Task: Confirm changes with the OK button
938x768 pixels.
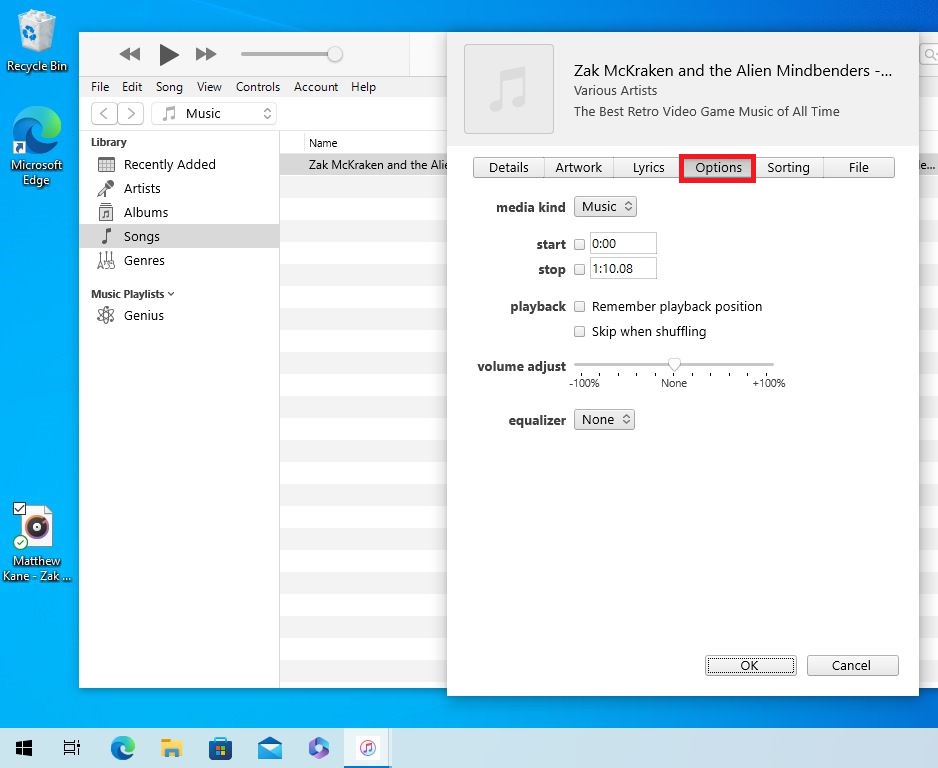Action: click(x=751, y=666)
